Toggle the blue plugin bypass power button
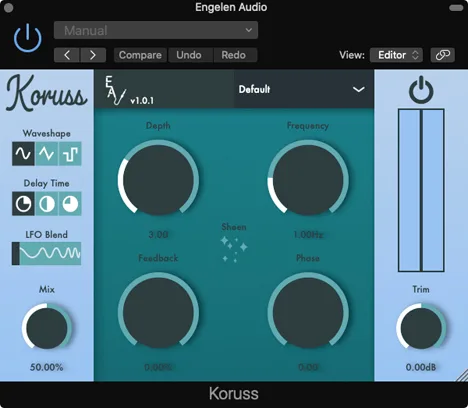This screenshot has height=408, width=468. (x=28, y=38)
